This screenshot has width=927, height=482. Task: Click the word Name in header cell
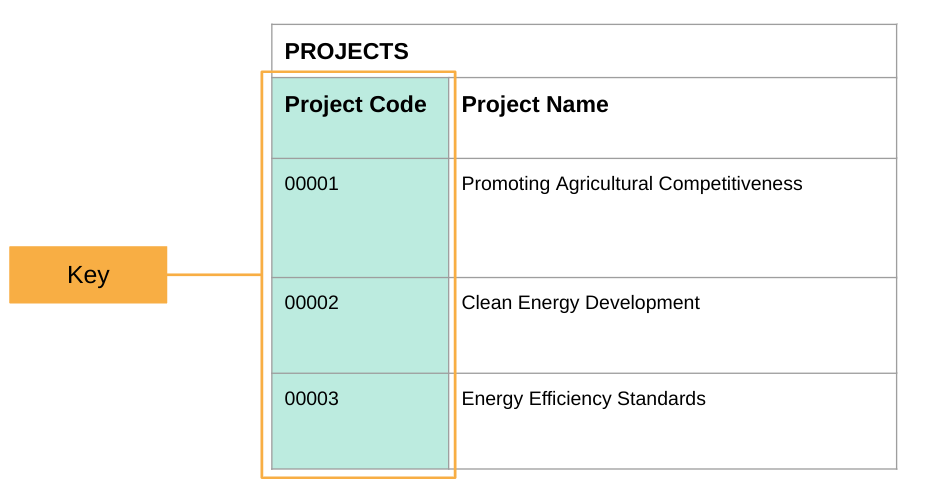576,105
